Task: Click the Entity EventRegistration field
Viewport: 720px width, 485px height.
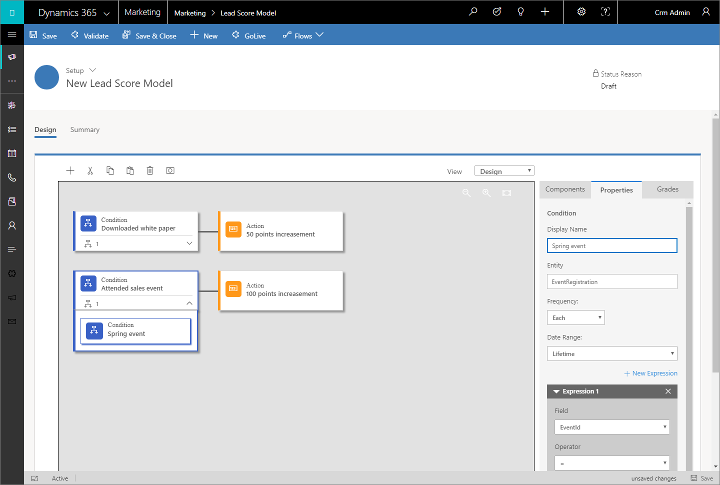Action: tap(612, 282)
